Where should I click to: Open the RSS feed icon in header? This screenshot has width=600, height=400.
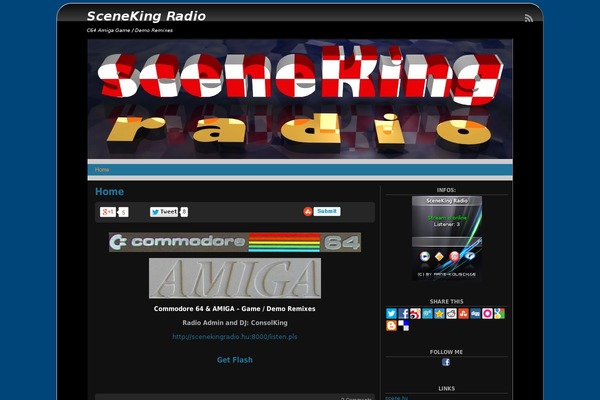pos(528,18)
